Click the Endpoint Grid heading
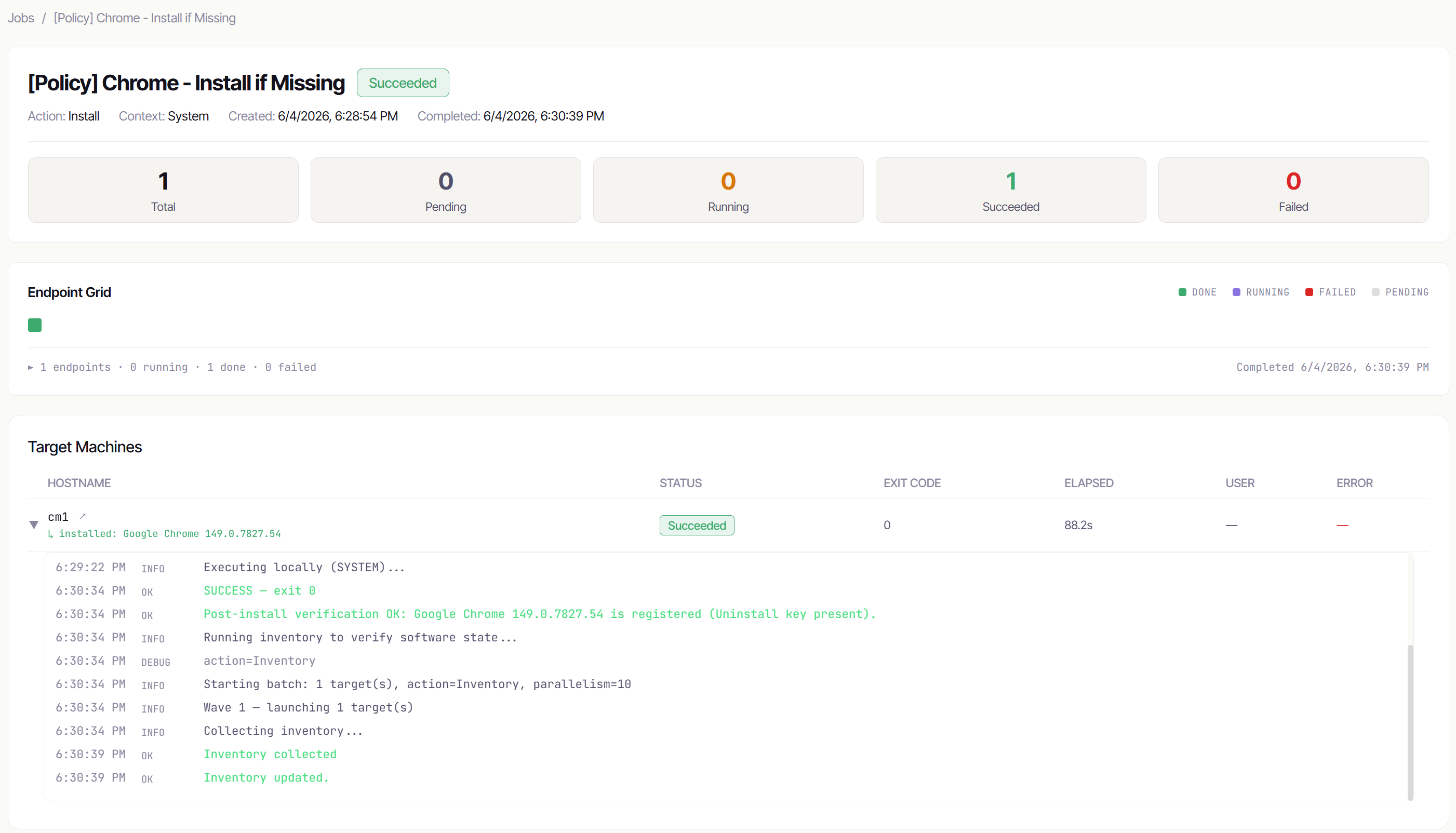The width and height of the screenshot is (1456, 833). pyautogui.click(x=69, y=292)
